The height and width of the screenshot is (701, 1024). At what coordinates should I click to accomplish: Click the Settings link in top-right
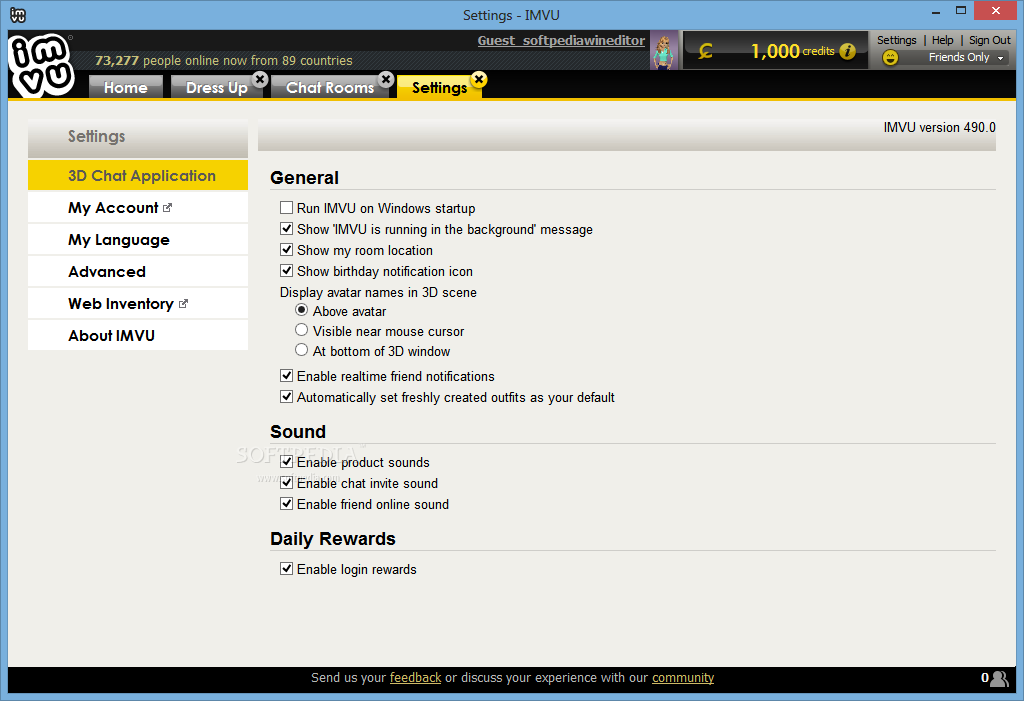pyautogui.click(x=897, y=40)
